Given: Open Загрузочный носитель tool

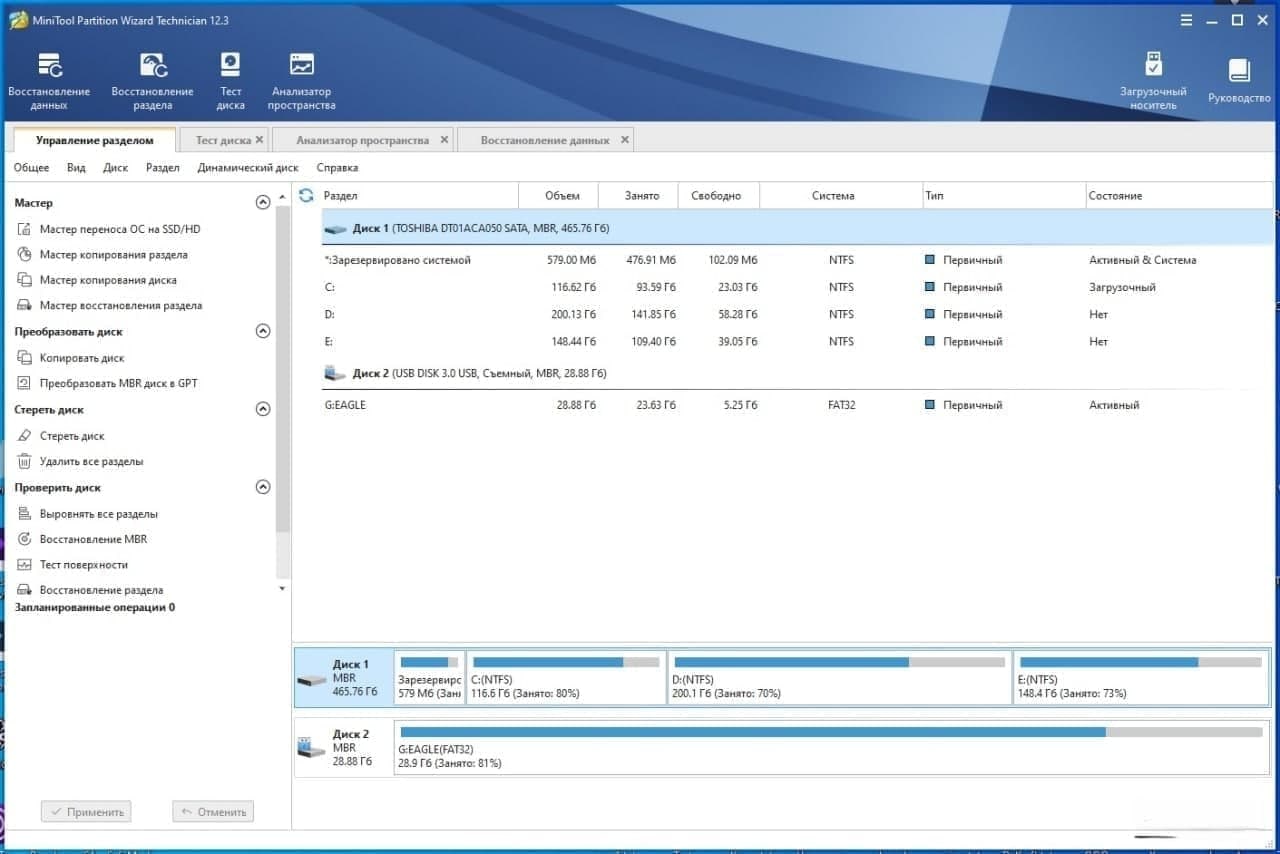Looking at the screenshot, I should pyautogui.click(x=1153, y=81).
